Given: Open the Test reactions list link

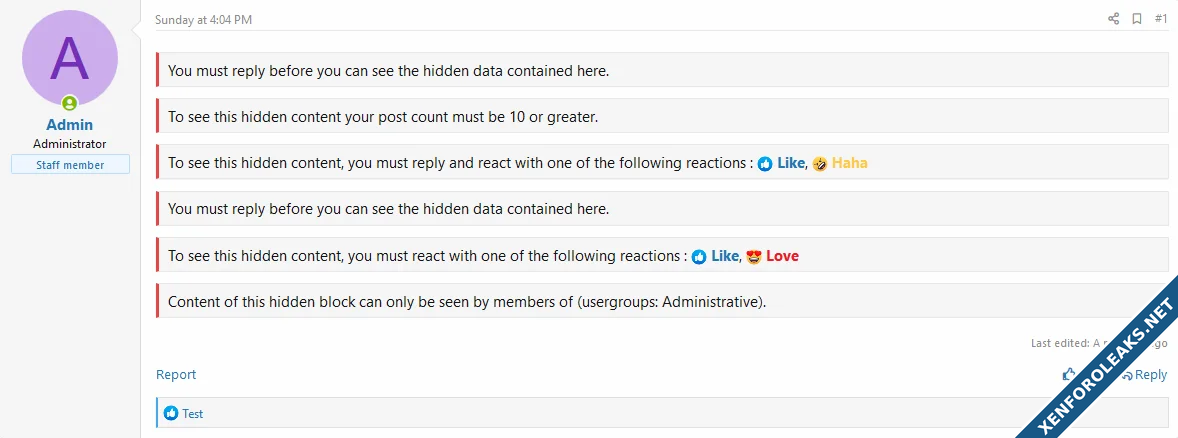Looking at the screenshot, I should click(193, 413).
